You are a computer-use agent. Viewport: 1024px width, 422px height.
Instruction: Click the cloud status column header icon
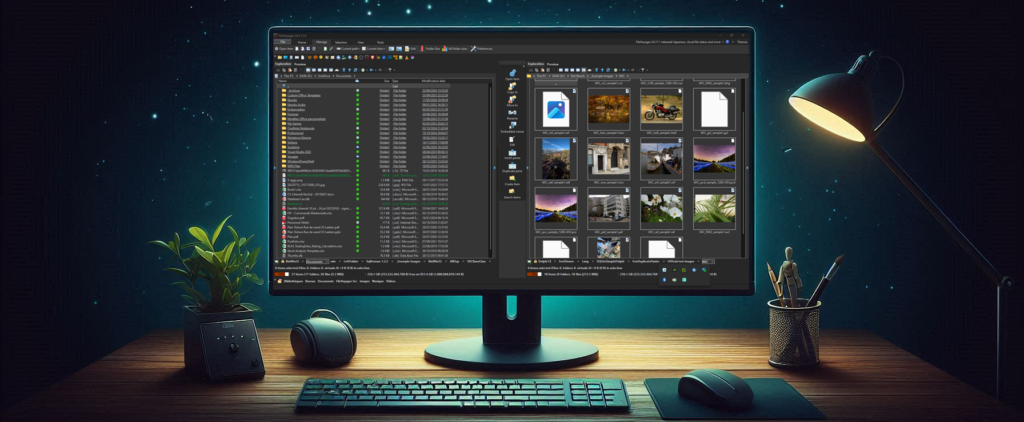coord(357,81)
